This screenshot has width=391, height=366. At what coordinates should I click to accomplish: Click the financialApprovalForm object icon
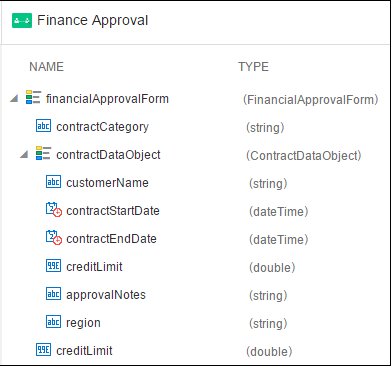(33, 97)
